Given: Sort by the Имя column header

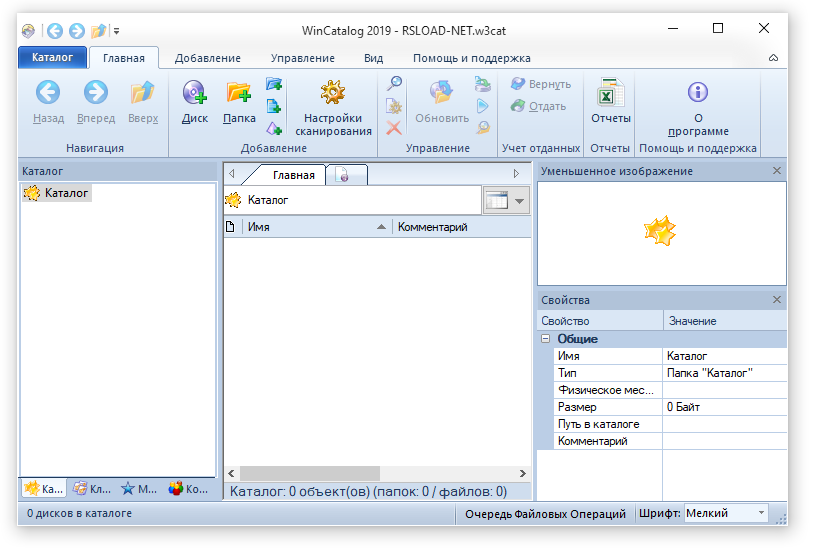Looking at the screenshot, I should point(317,227).
